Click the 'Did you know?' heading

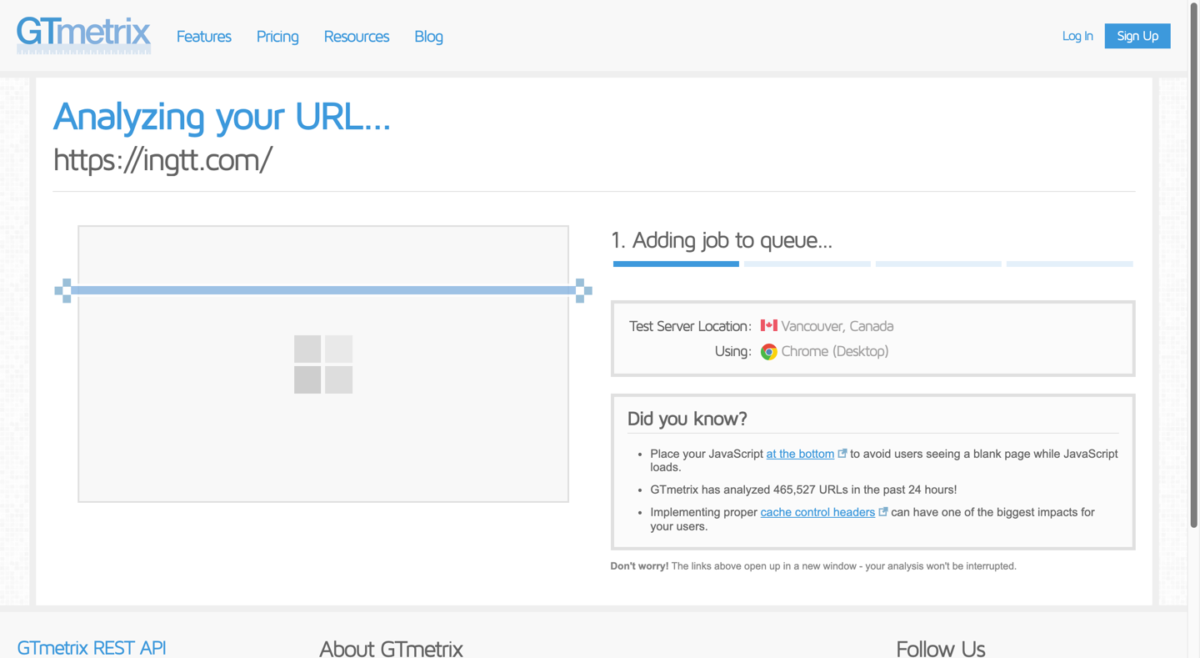(x=687, y=419)
